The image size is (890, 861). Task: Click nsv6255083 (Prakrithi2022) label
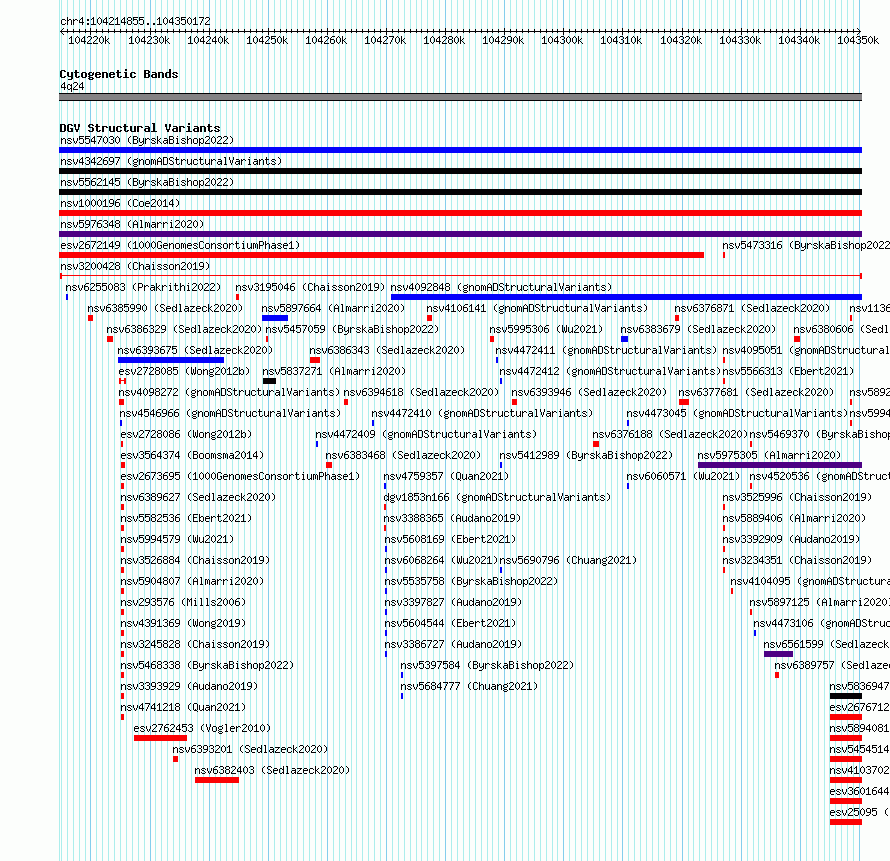tap(143, 287)
